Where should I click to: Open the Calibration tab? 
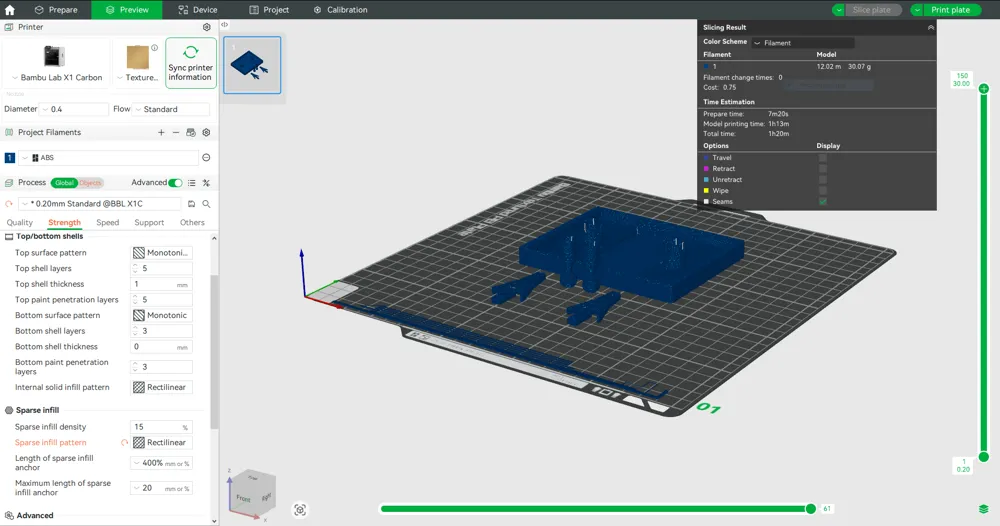[341, 10]
